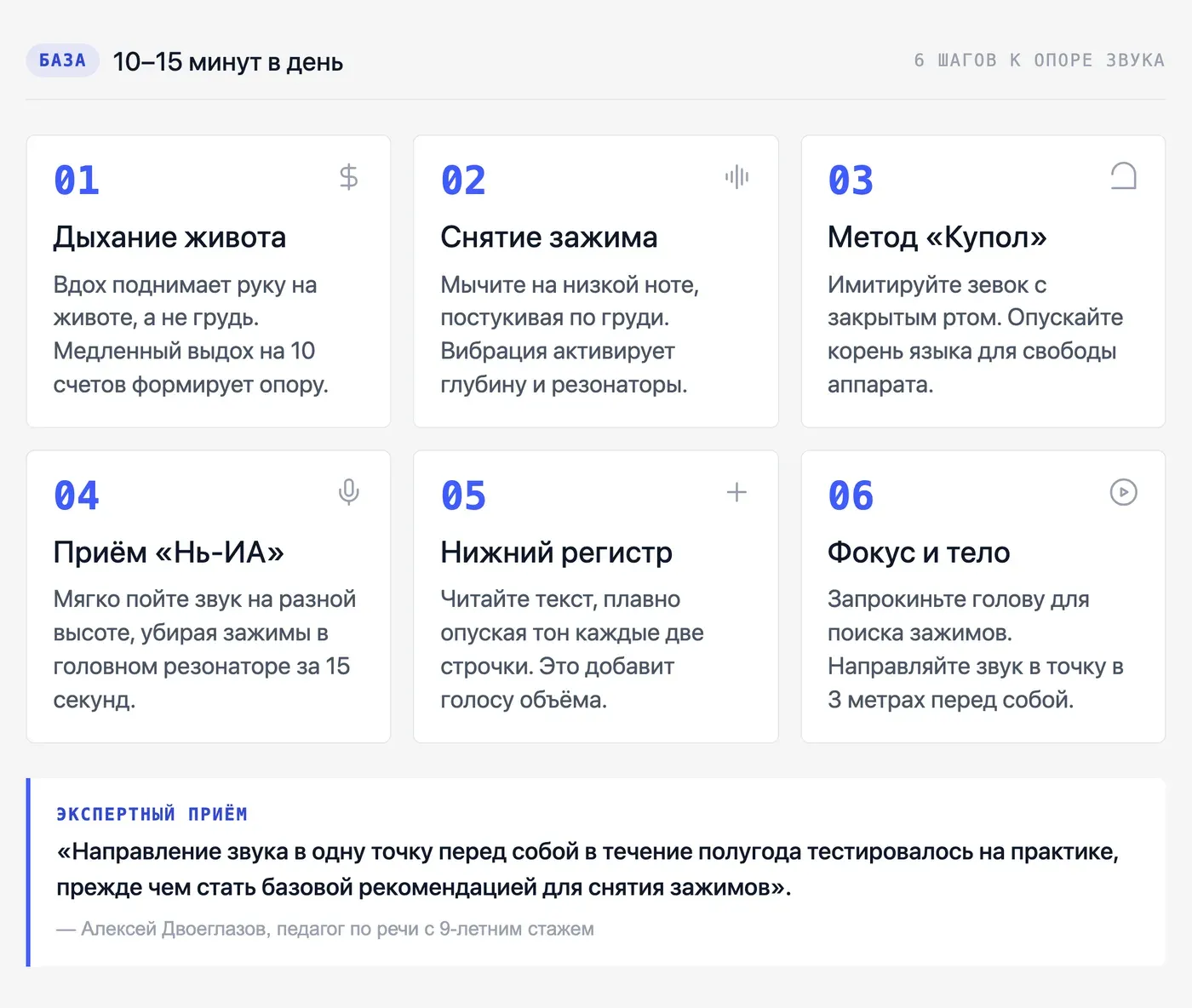
Task: Click the dollar icon in card 01
Action: pos(348,177)
